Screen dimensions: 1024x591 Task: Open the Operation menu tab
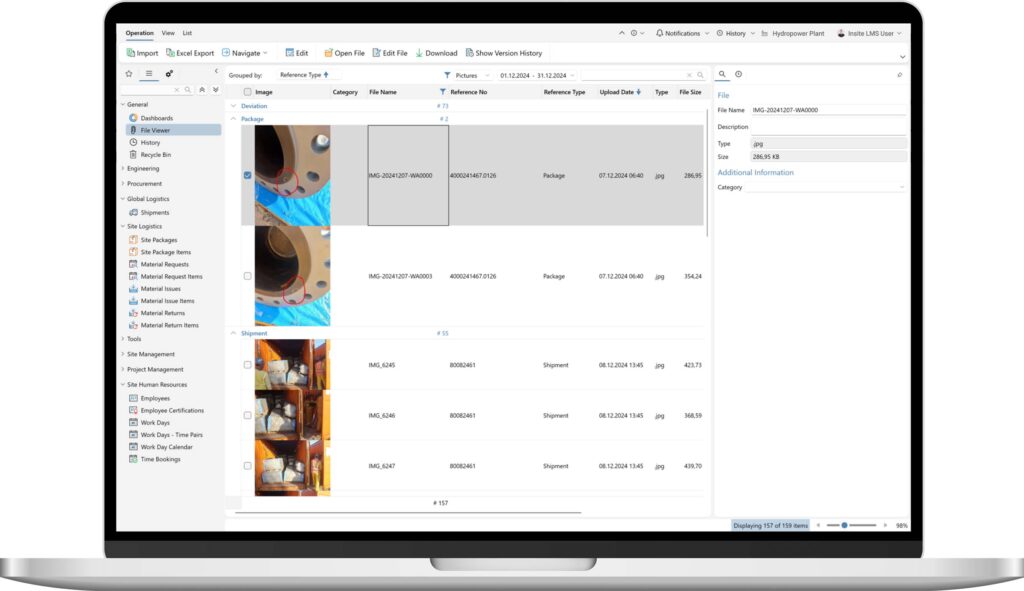[x=140, y=33]
